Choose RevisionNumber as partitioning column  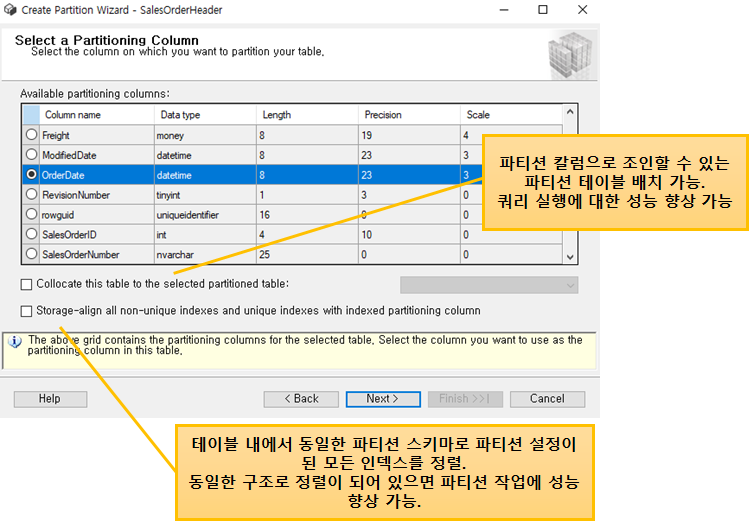click(32, 194)
